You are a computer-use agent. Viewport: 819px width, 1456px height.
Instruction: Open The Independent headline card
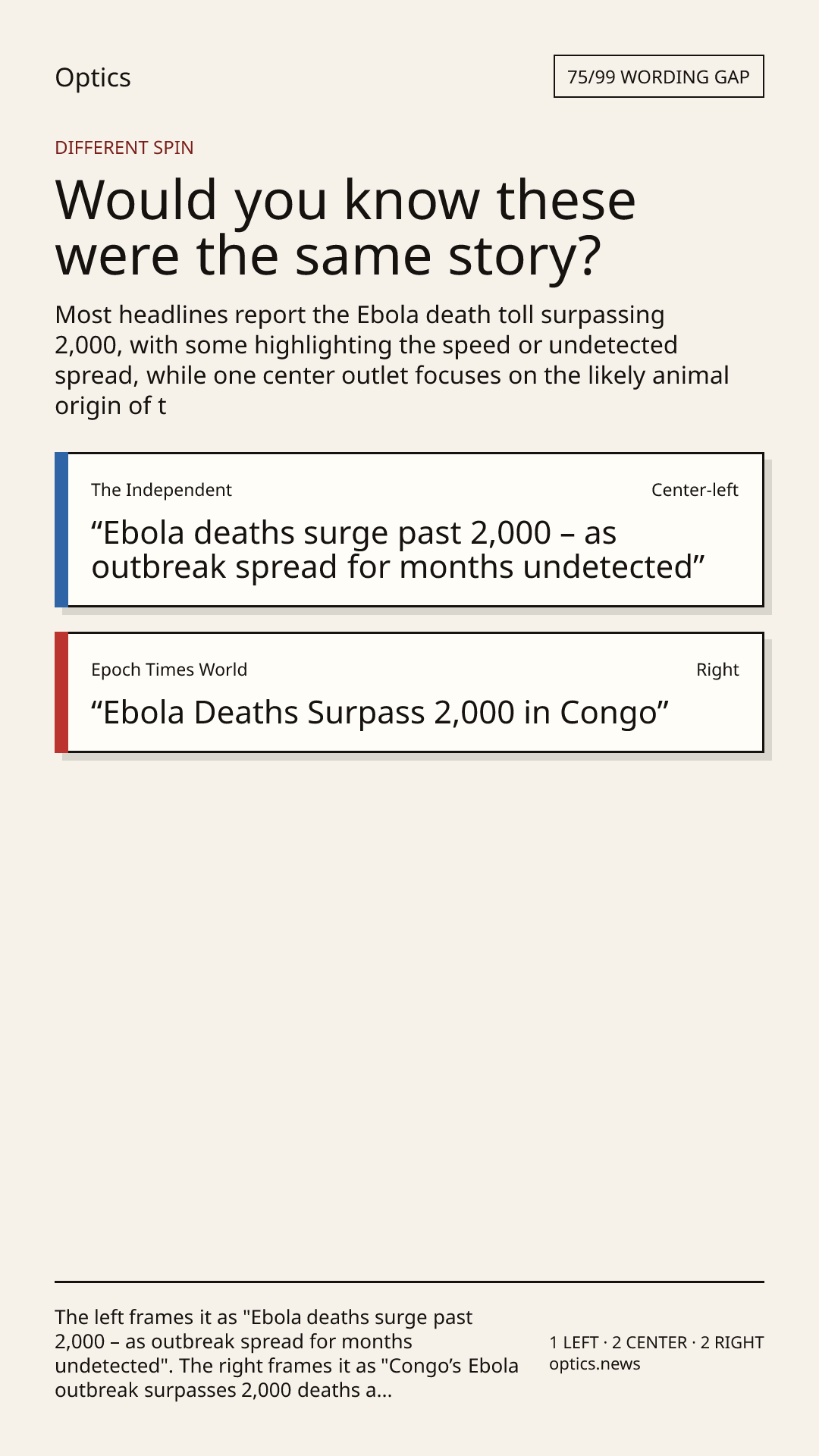point(409,529)
